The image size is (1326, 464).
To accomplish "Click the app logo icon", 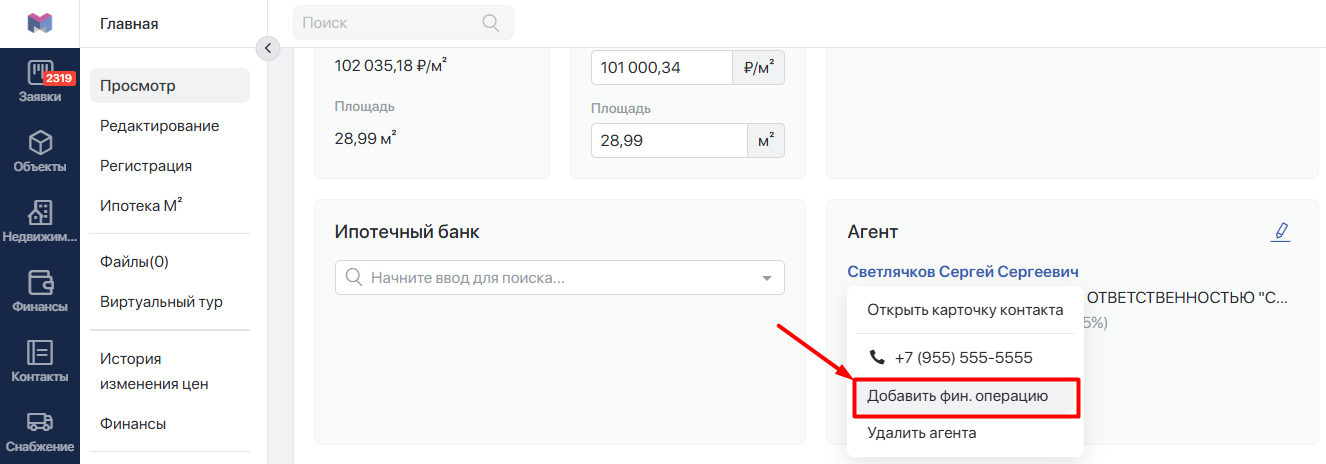I will point(40,23).
